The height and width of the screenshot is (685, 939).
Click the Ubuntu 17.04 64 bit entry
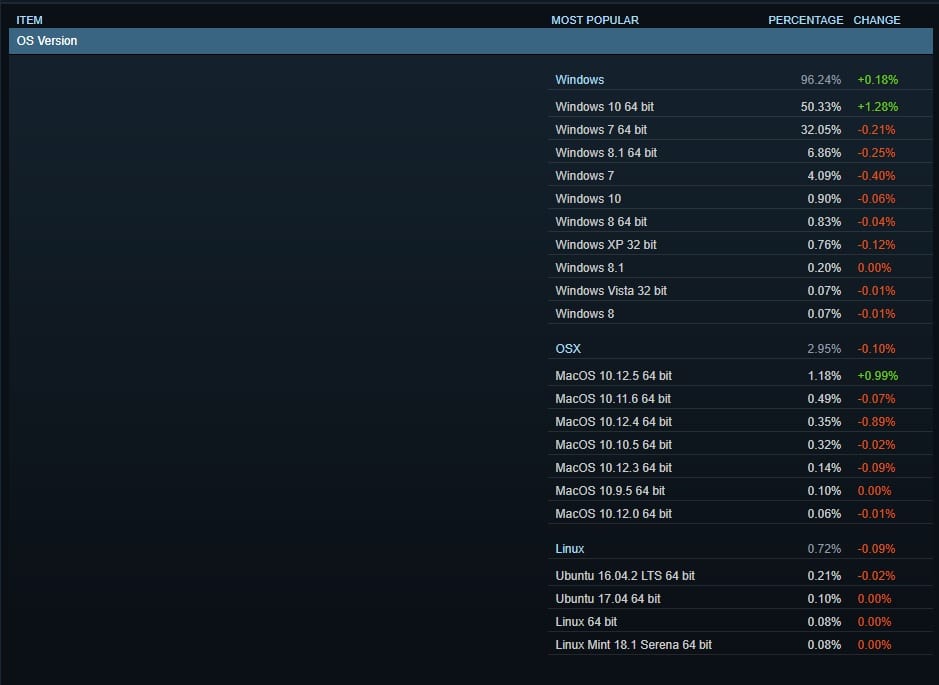pos(608,599)
